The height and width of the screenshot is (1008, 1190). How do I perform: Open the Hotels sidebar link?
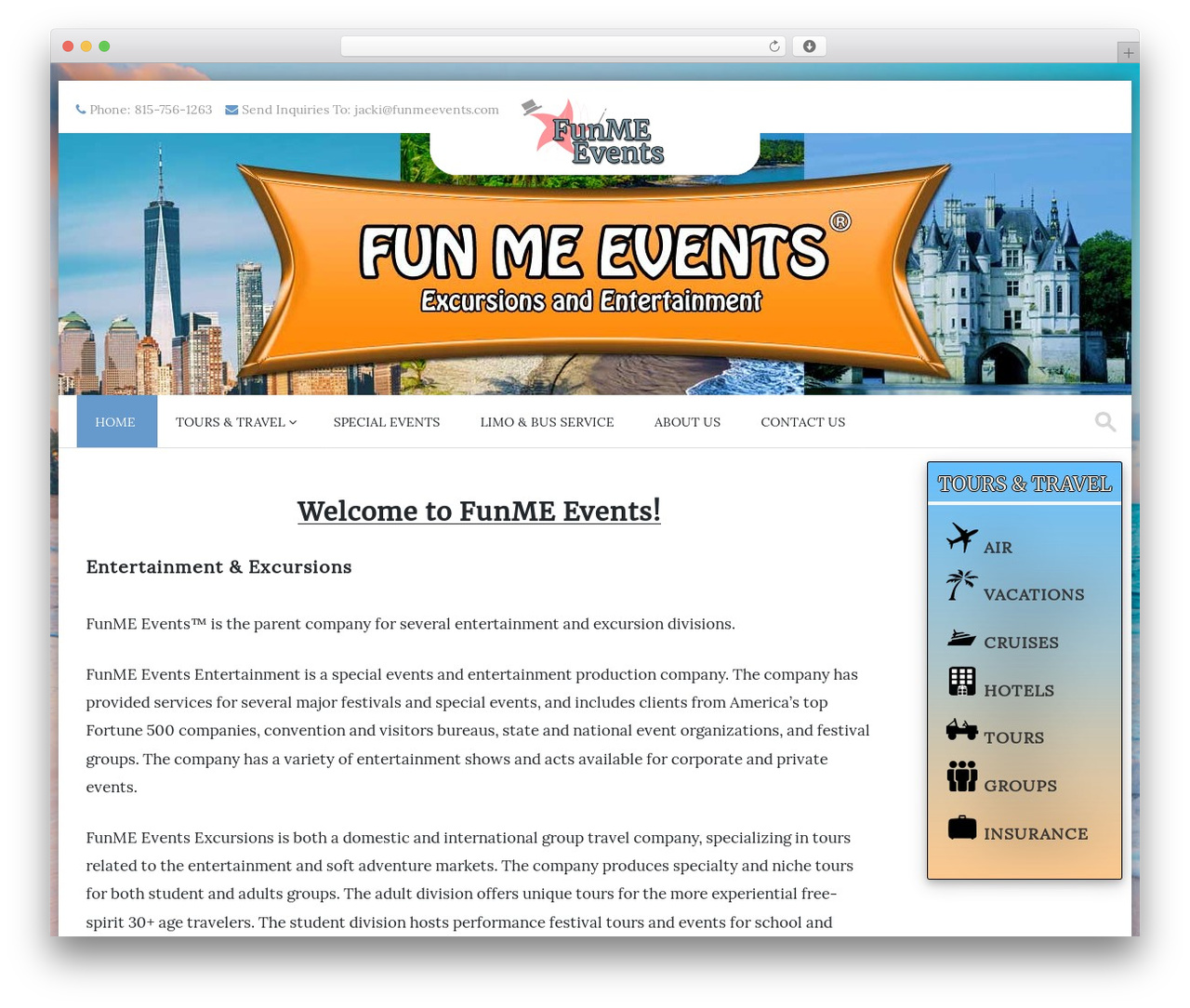pos(1019,691)
